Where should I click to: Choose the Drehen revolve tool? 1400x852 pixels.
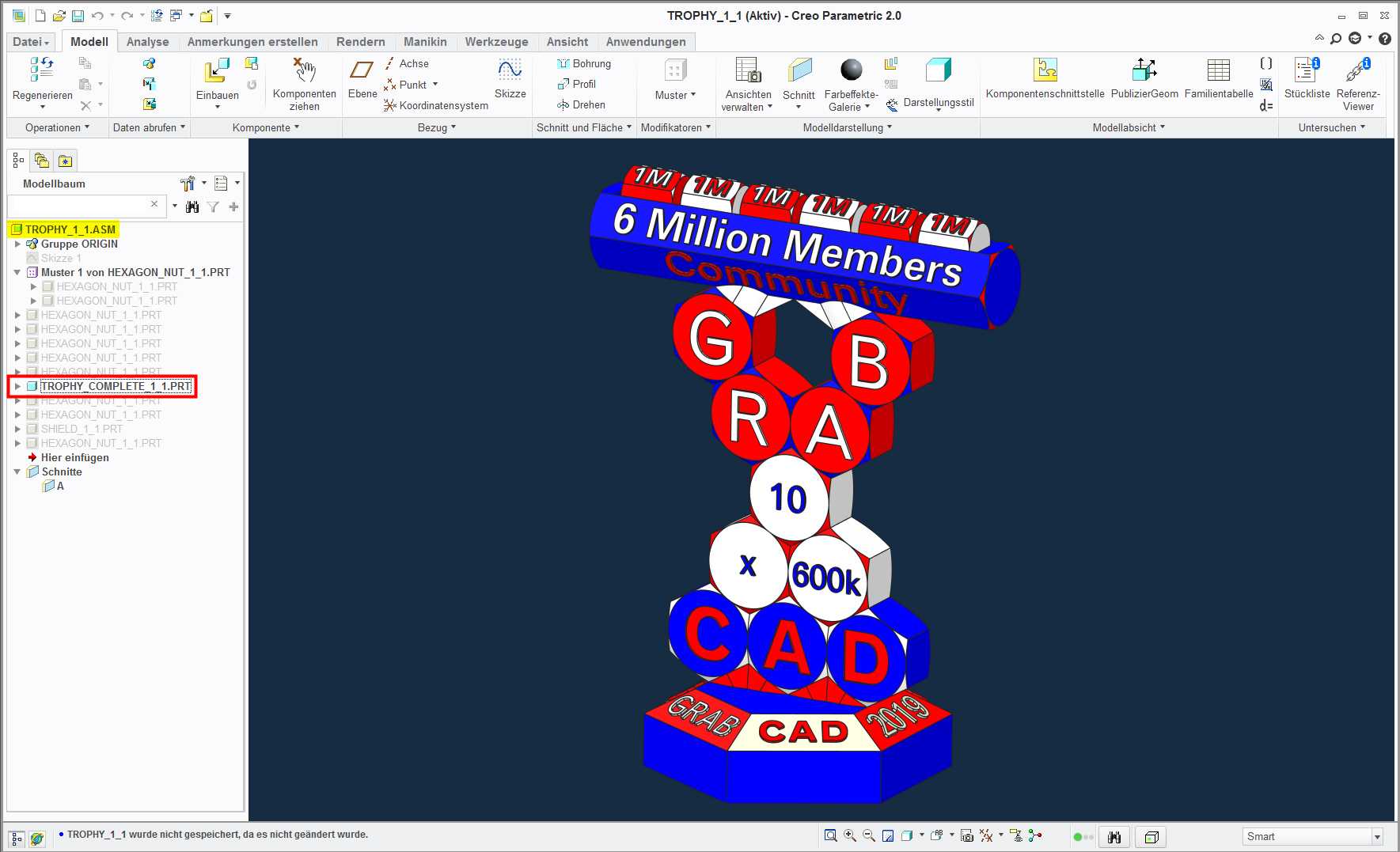click(581, 104)
